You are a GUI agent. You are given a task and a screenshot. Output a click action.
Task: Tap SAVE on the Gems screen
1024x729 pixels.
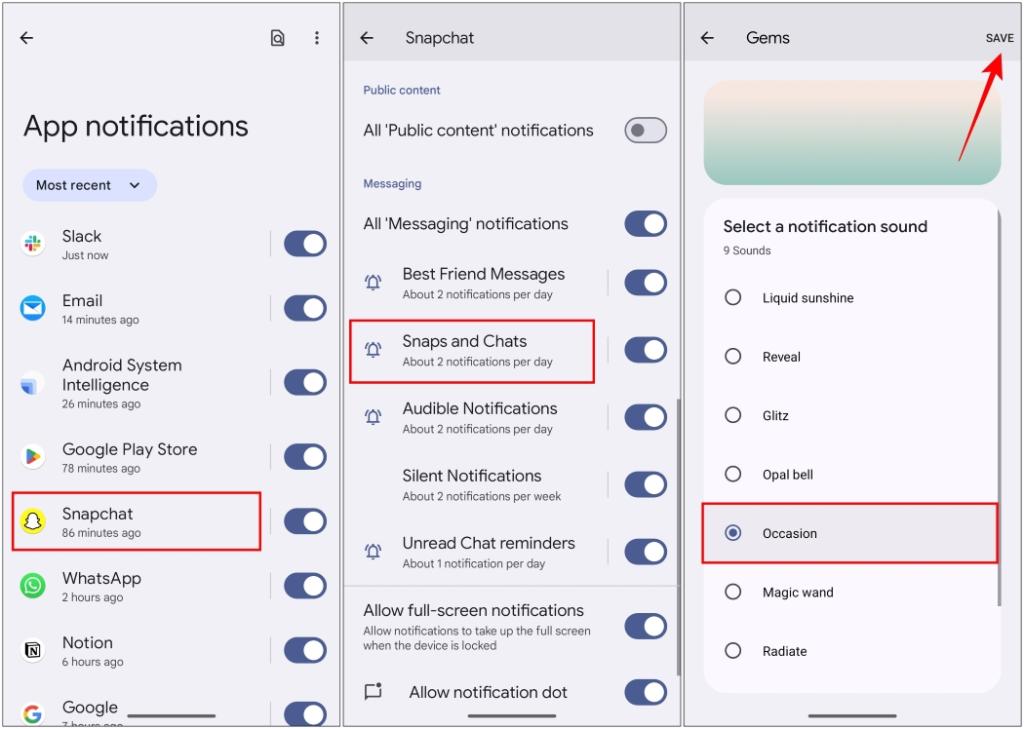coord(999,37)
